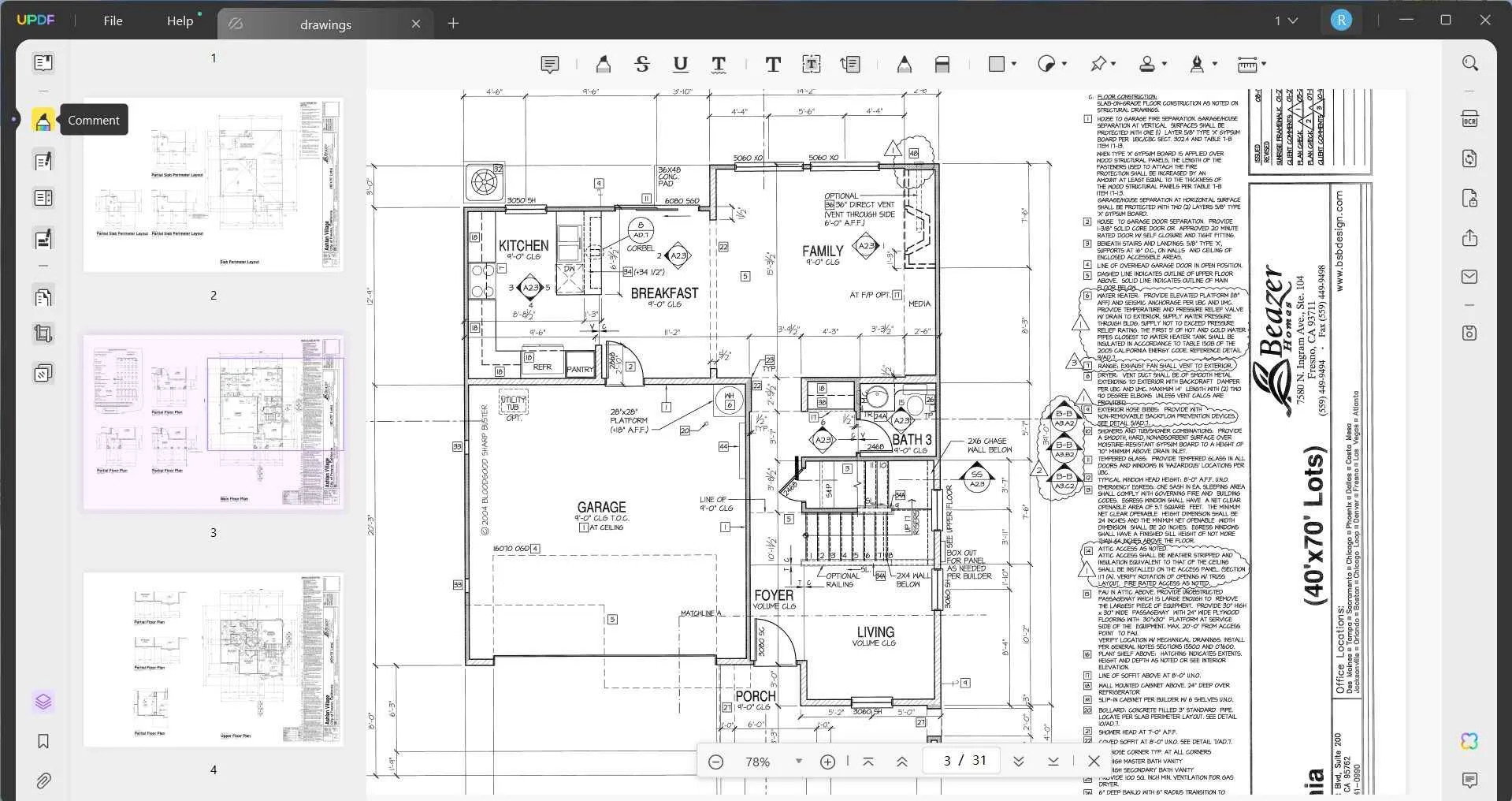Viewport: 1512px width, 801px height.
Task: Save as other via disk icon
Action: pyautogui.click(x=1469, y=333)
